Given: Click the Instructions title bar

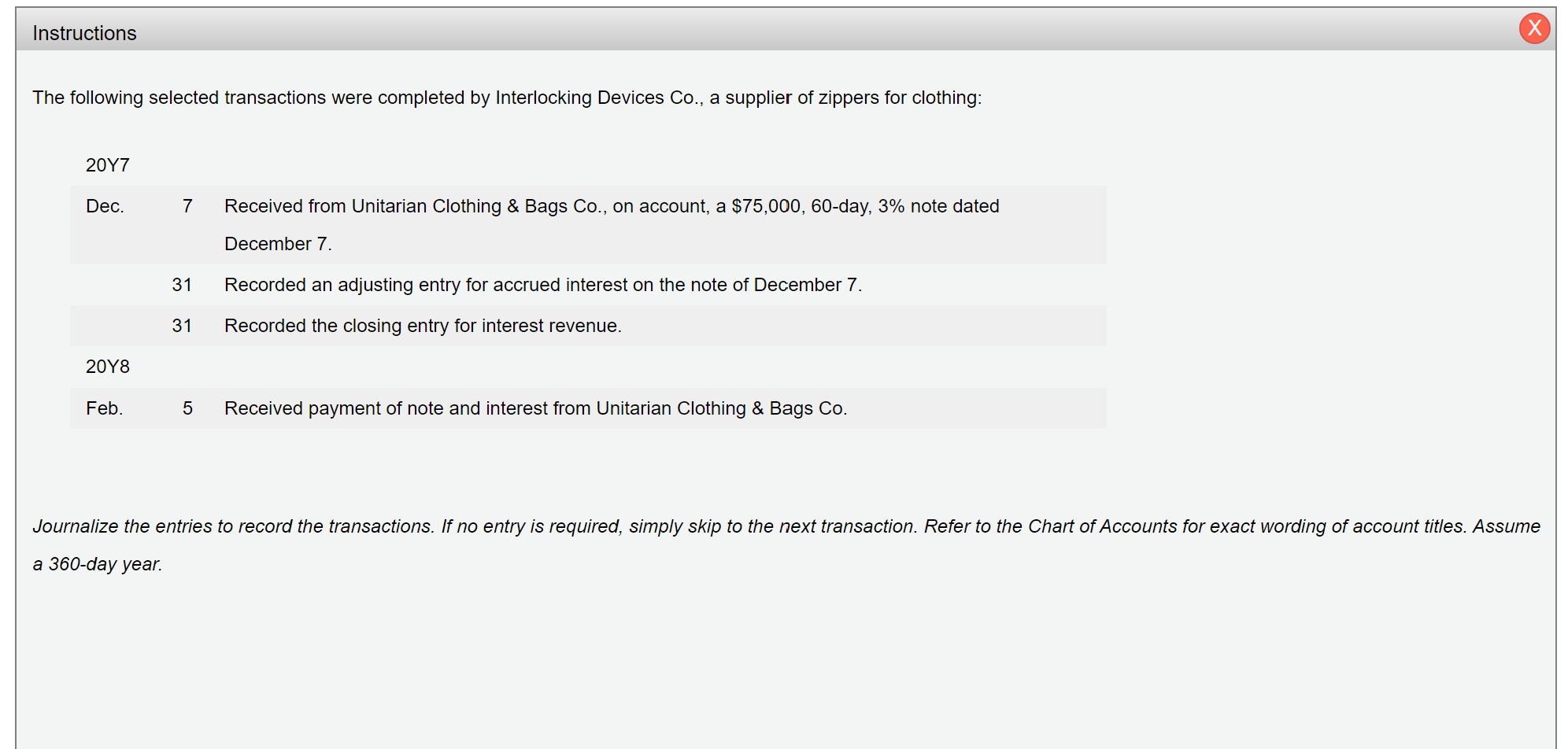Looking at the screenshot, I should point(84,32).
